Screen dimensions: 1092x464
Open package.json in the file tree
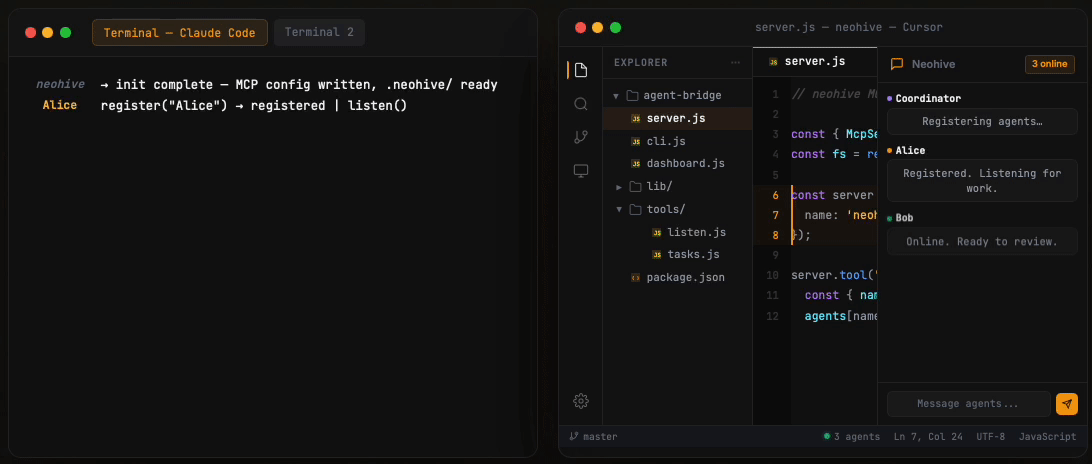point(677,277)
